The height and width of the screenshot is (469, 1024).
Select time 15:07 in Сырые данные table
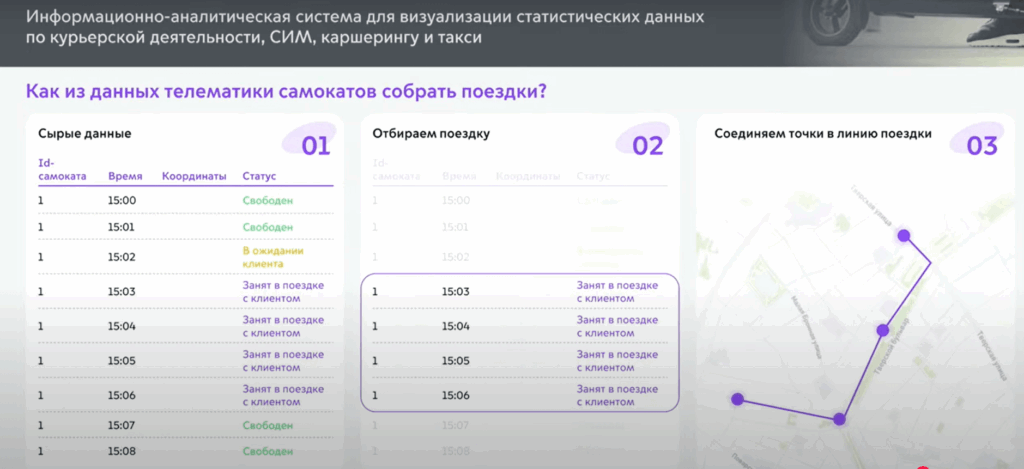click(121, 425)
